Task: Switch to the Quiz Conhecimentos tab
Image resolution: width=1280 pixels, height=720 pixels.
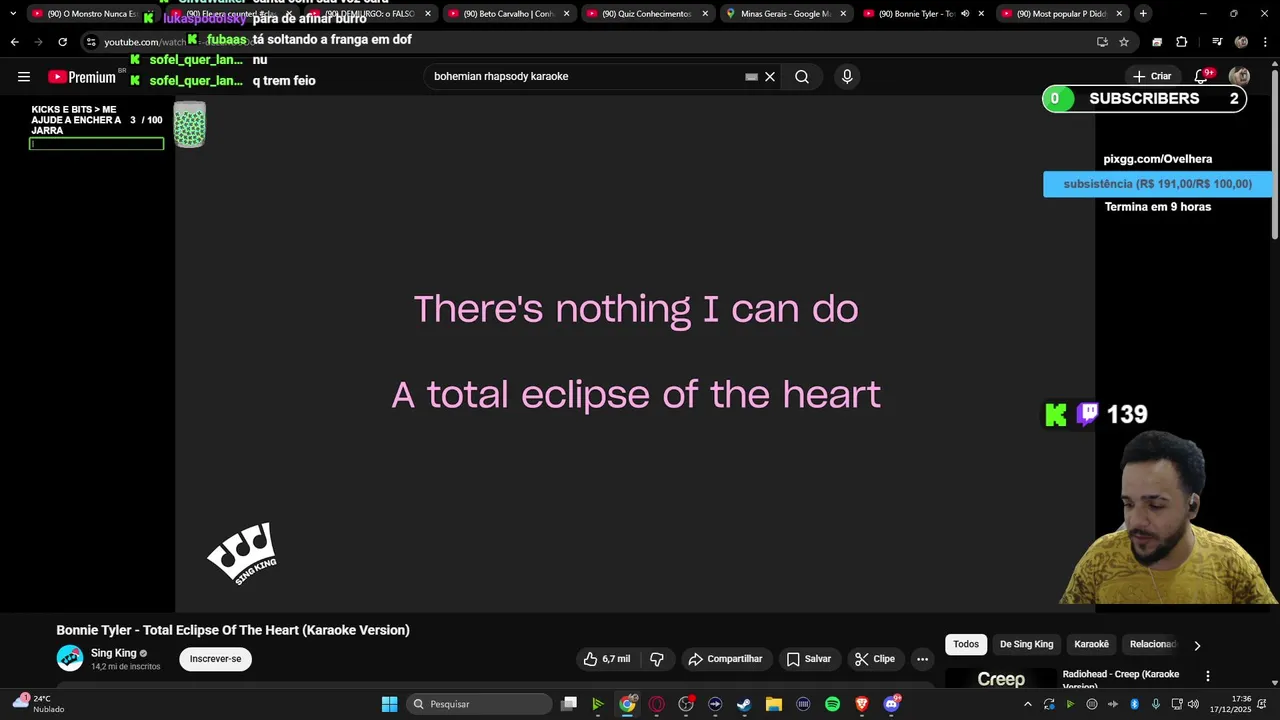Action: 646,14
